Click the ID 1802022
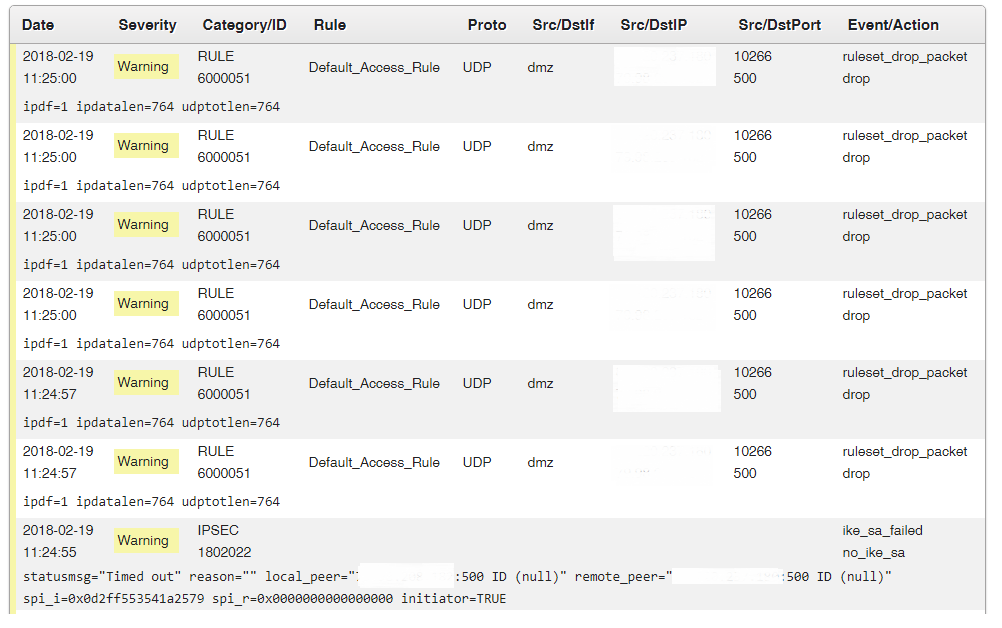Image resolution: width=1002 pixels, height=628 pixels. pyautogui.click(x=224, y=552)
